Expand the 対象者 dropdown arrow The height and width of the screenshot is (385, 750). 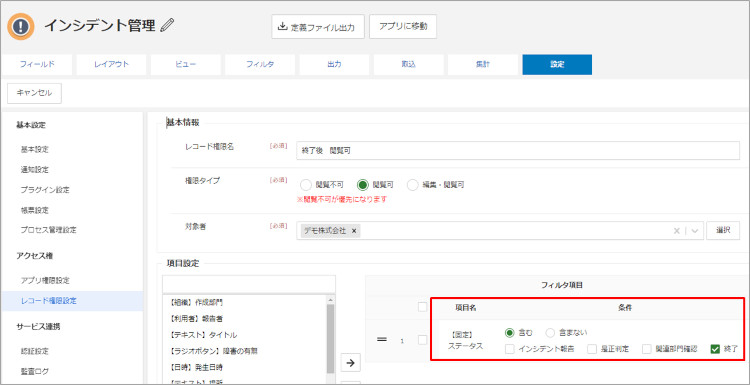[695, 231]
